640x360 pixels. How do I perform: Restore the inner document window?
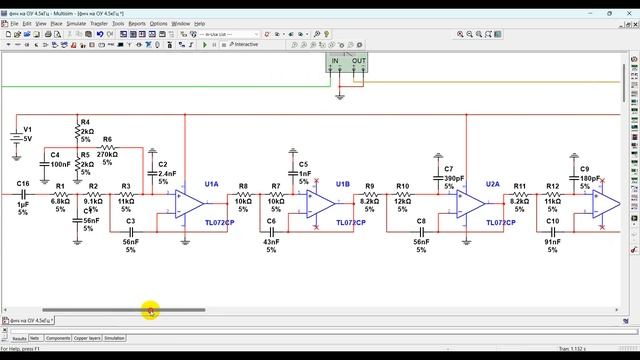pos(627,25)
